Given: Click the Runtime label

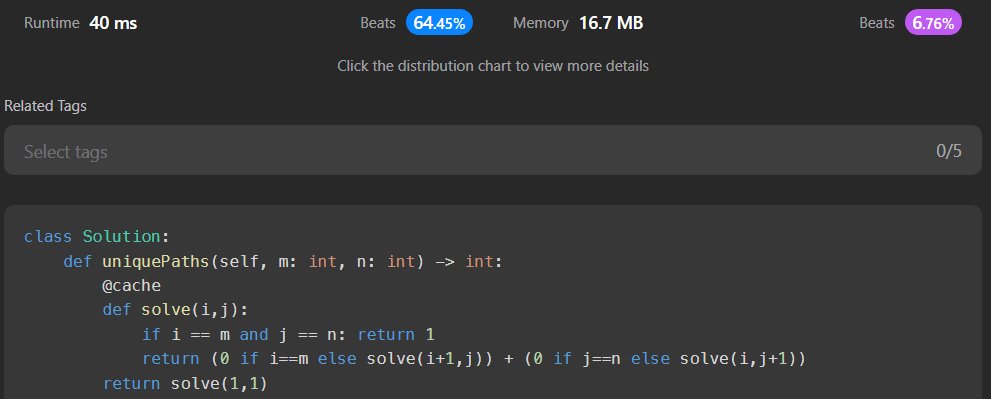Looking at the screenshot, I should point(52,23).
